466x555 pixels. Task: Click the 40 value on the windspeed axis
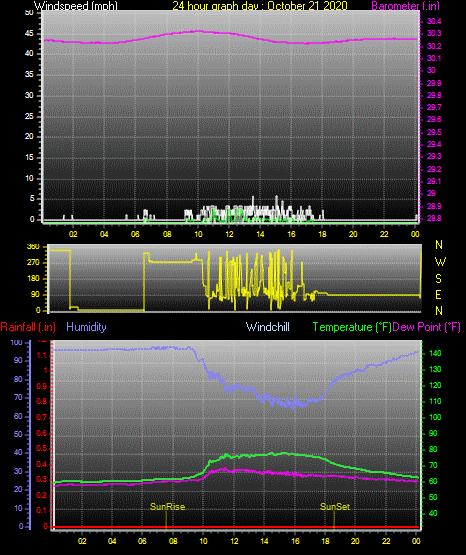(x=29, y=53)
